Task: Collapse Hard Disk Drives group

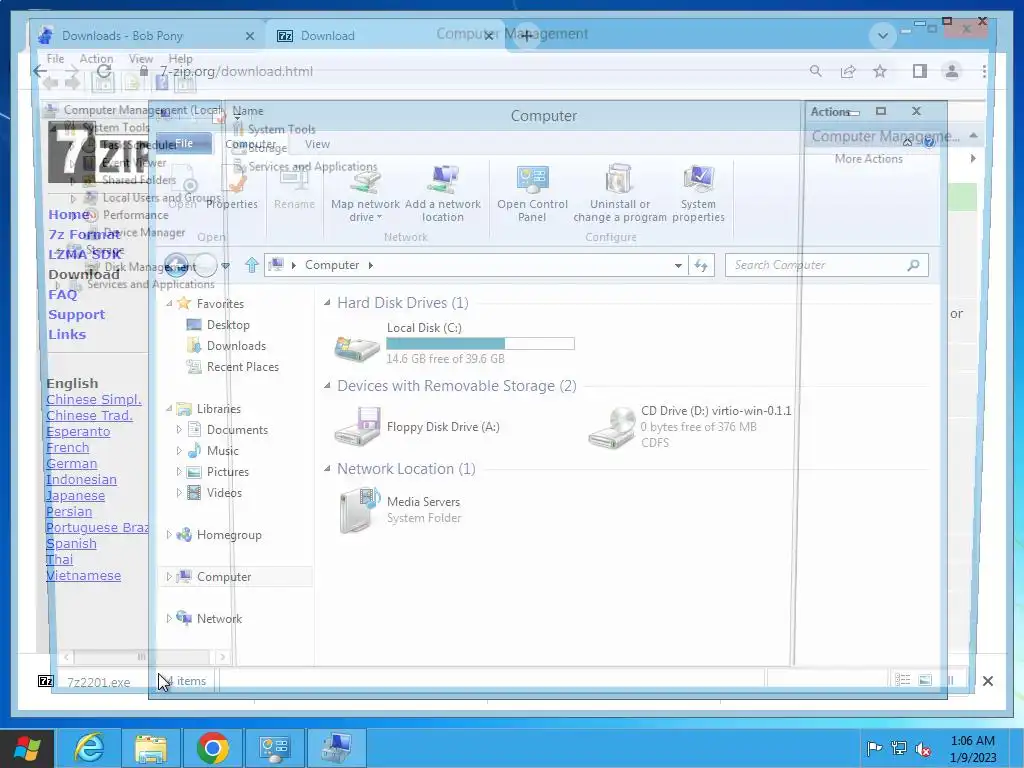Action: coord(327,302)
